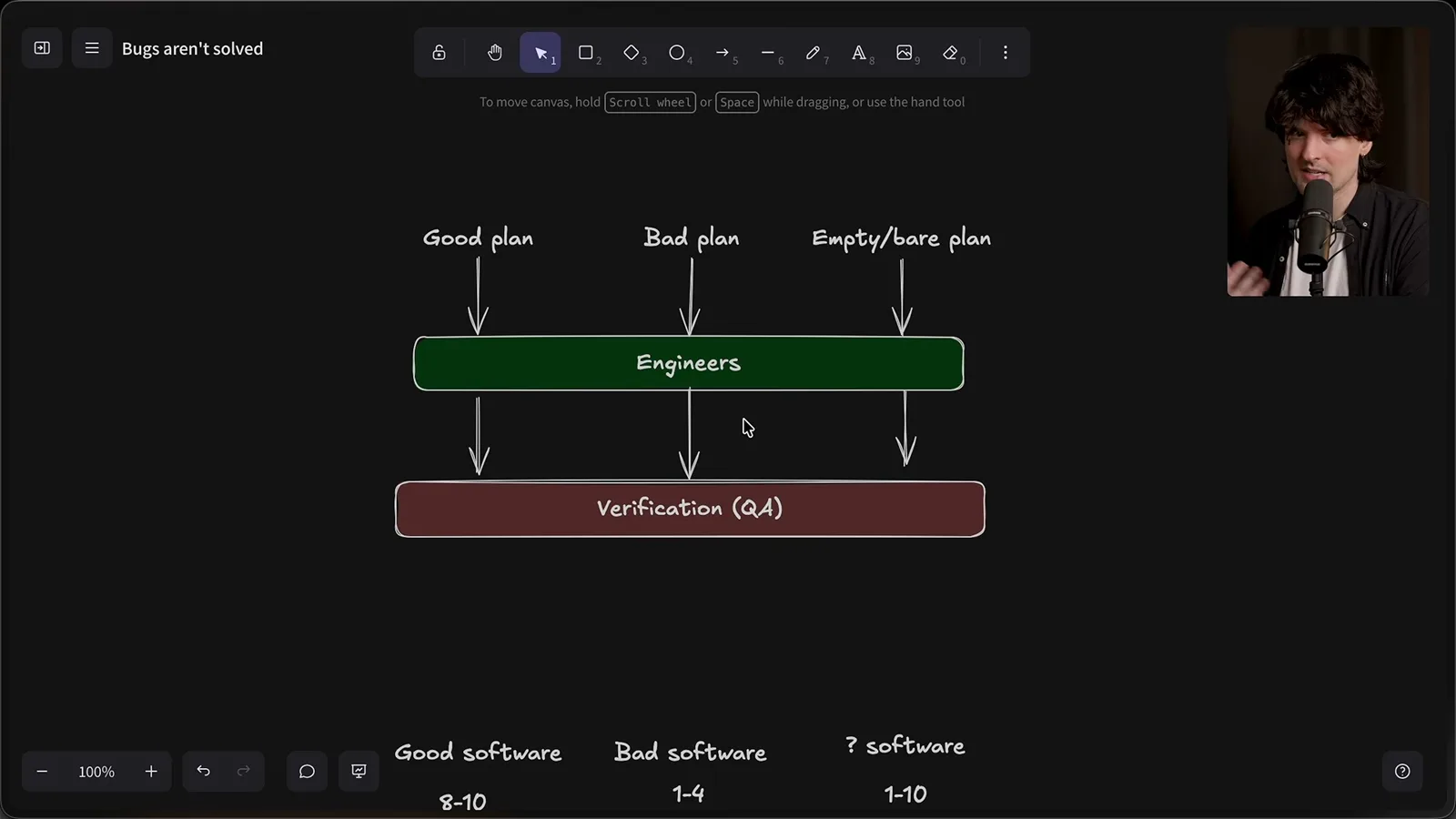
Task: Select the Diamond shape tool
Action: (x=632, y=53)
